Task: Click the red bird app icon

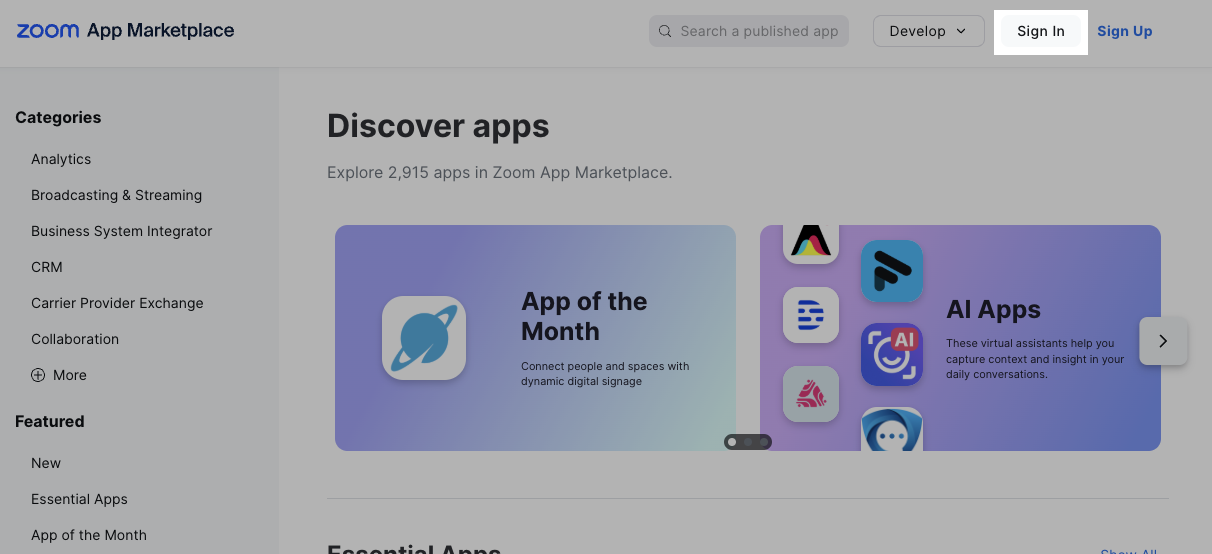Action: pyautogui.click(x=811, y=394)
